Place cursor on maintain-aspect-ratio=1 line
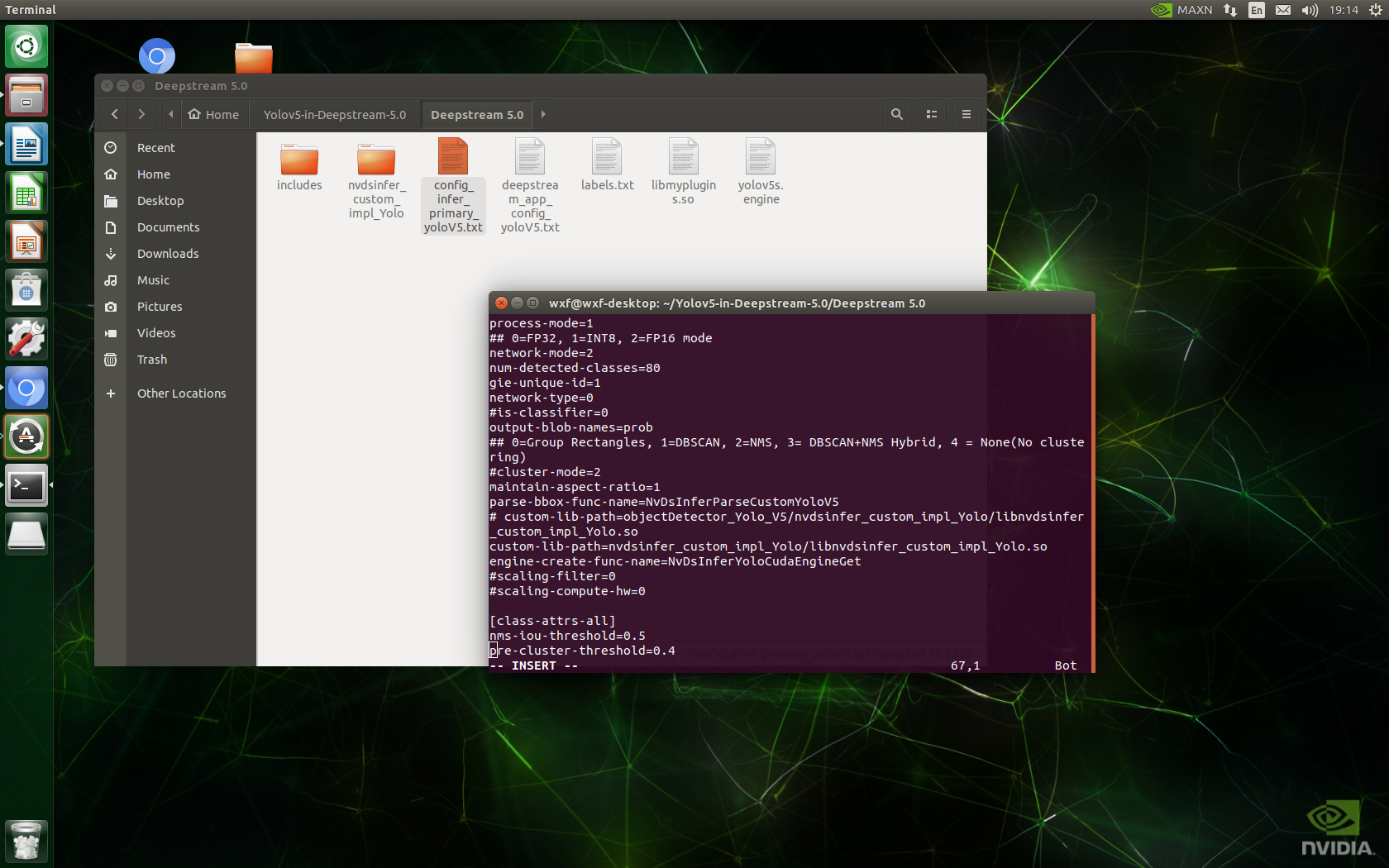 click(x=575, y=487)
